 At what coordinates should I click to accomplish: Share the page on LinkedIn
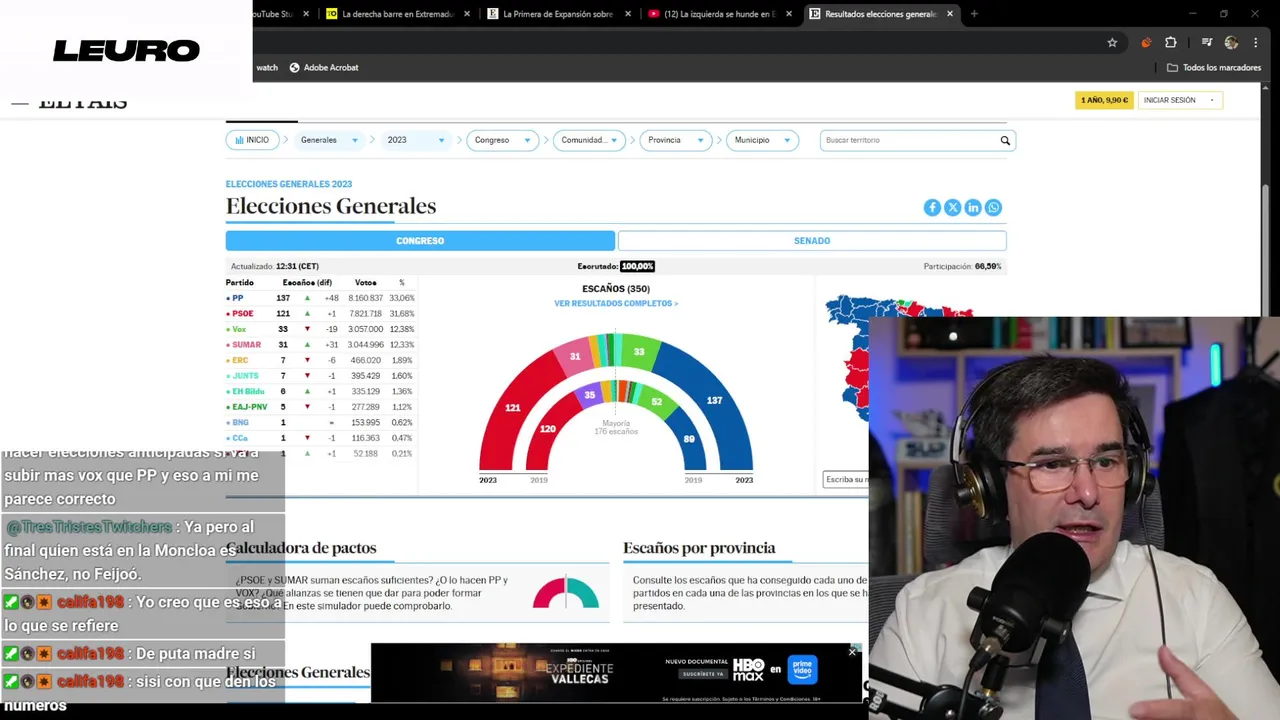point(973,207)
